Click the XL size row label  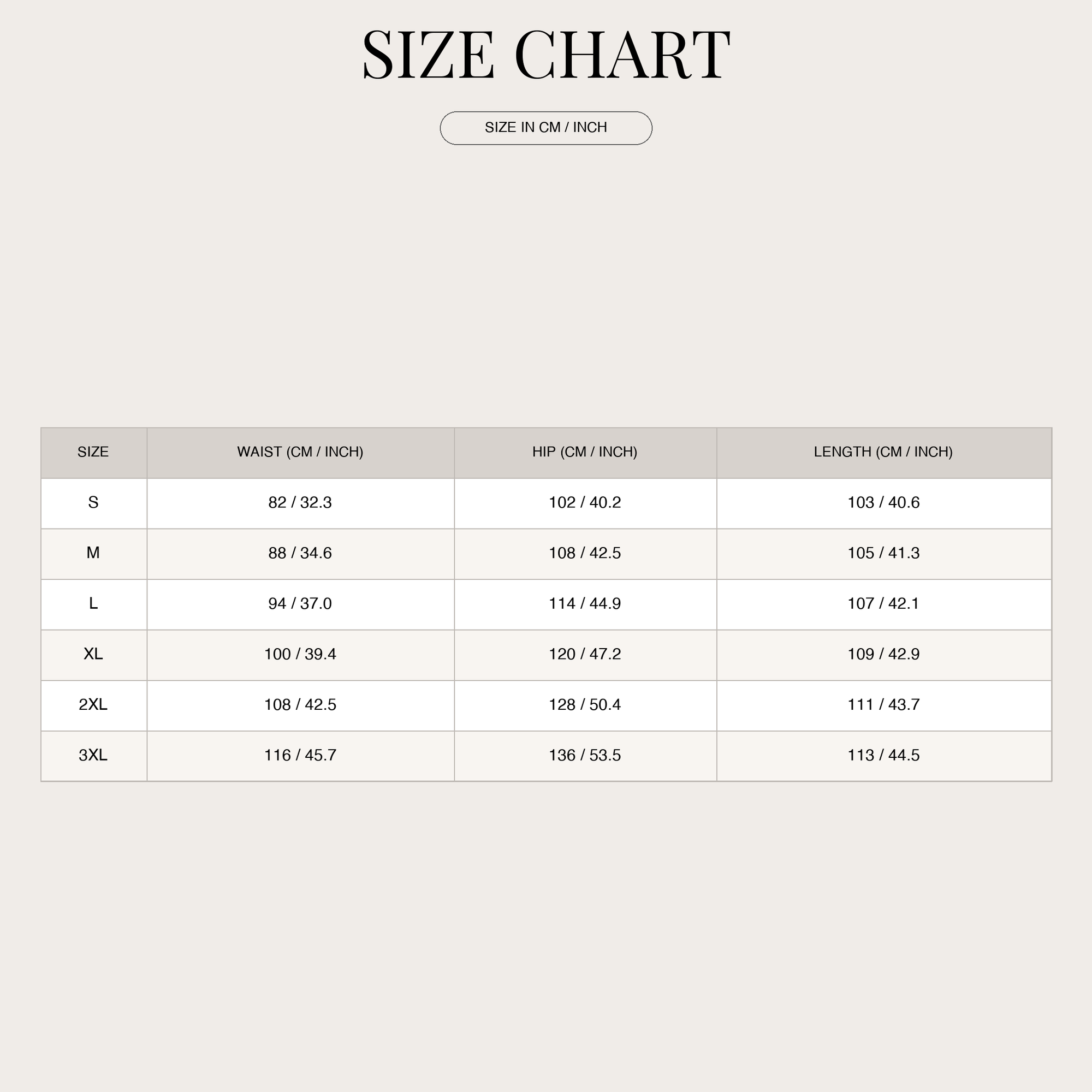tap(93, 654)
